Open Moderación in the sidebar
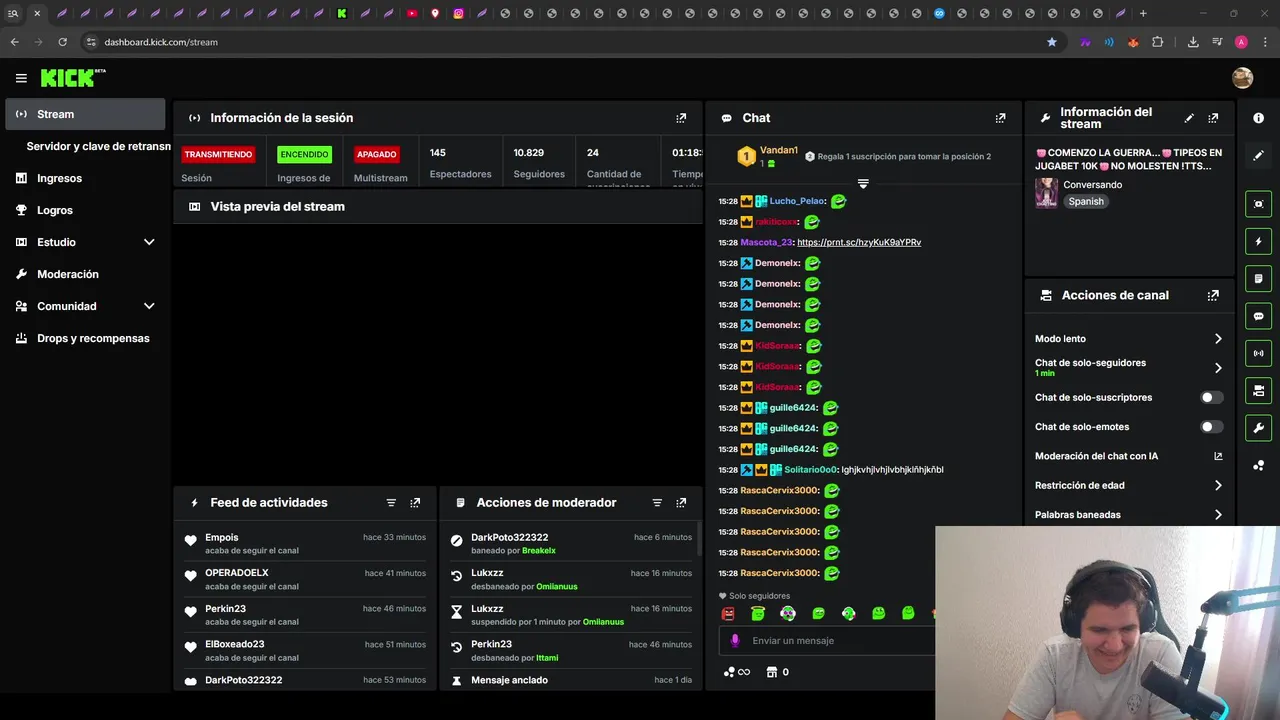Image resolution: width=1280 pixels, height=720 pixels. (85, 274)
